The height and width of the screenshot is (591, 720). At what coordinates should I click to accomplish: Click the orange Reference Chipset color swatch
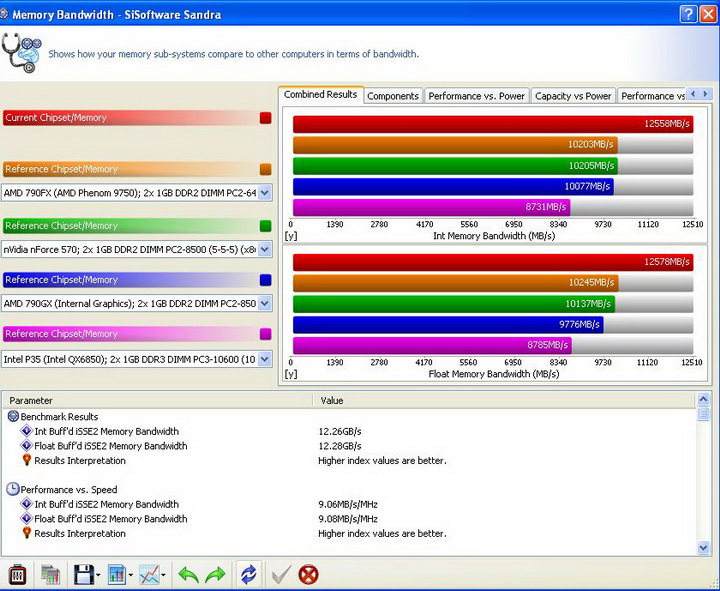265,169
